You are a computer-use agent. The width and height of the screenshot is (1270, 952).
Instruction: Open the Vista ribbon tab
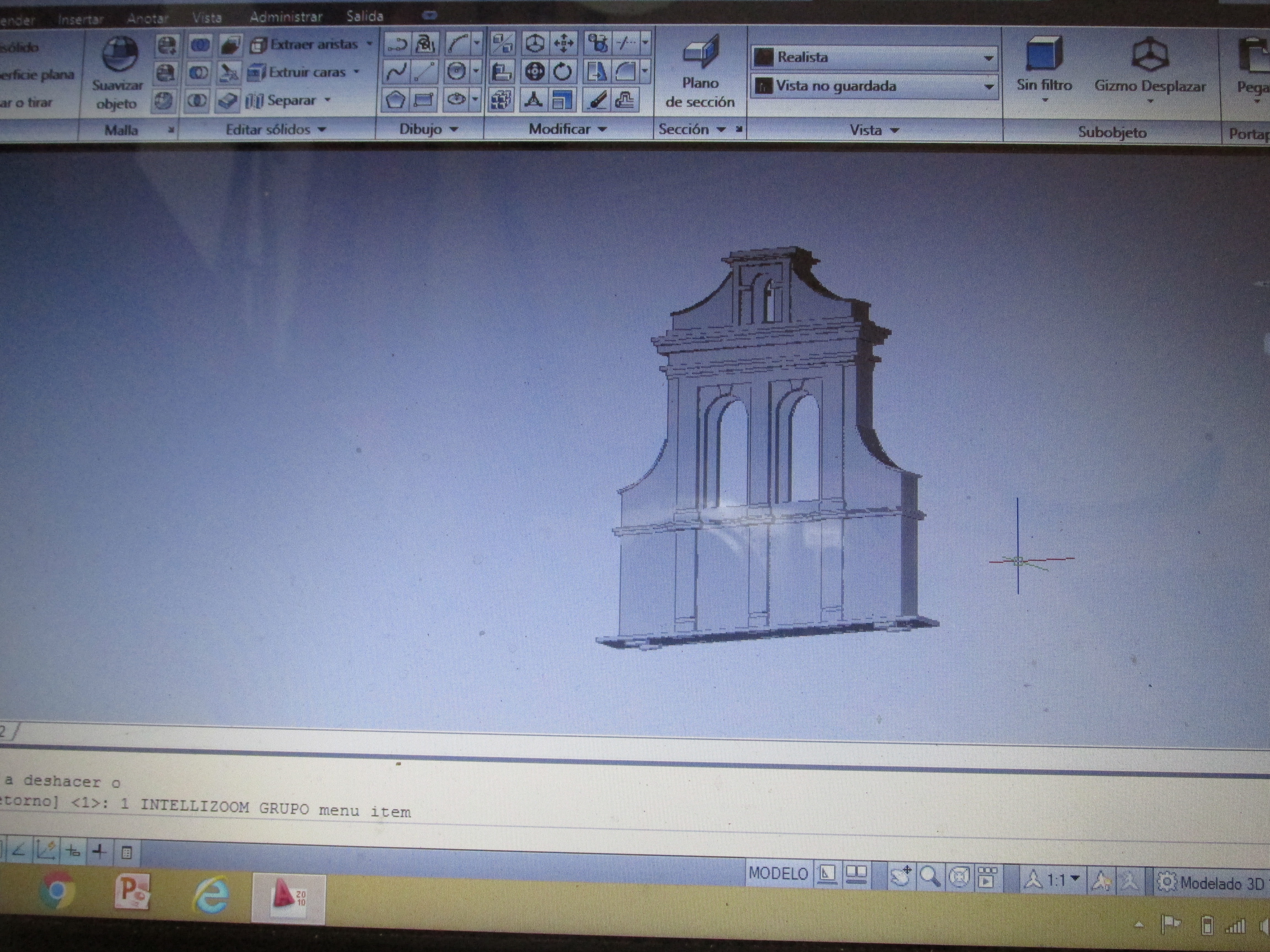207,18
